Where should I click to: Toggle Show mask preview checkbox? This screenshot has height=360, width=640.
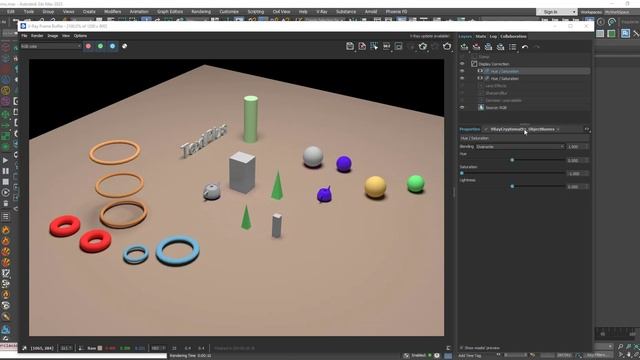(x=462, y=348)
